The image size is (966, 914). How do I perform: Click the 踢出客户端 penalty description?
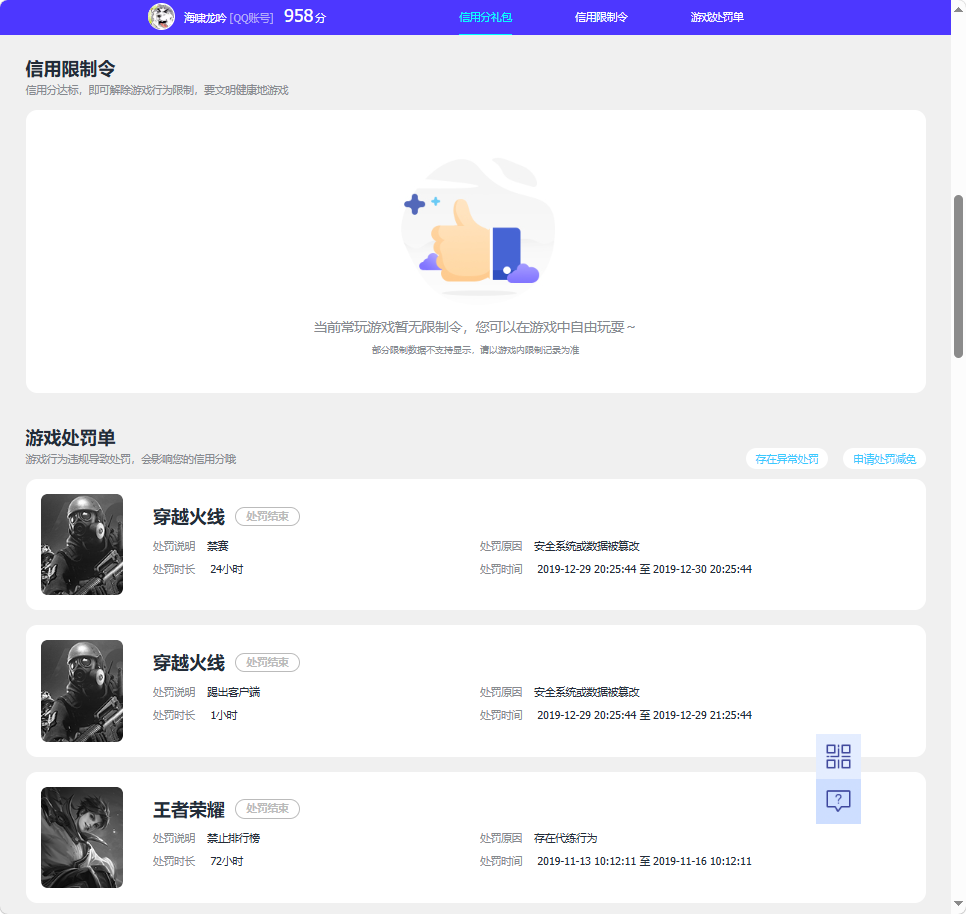[x=233, y=692]
